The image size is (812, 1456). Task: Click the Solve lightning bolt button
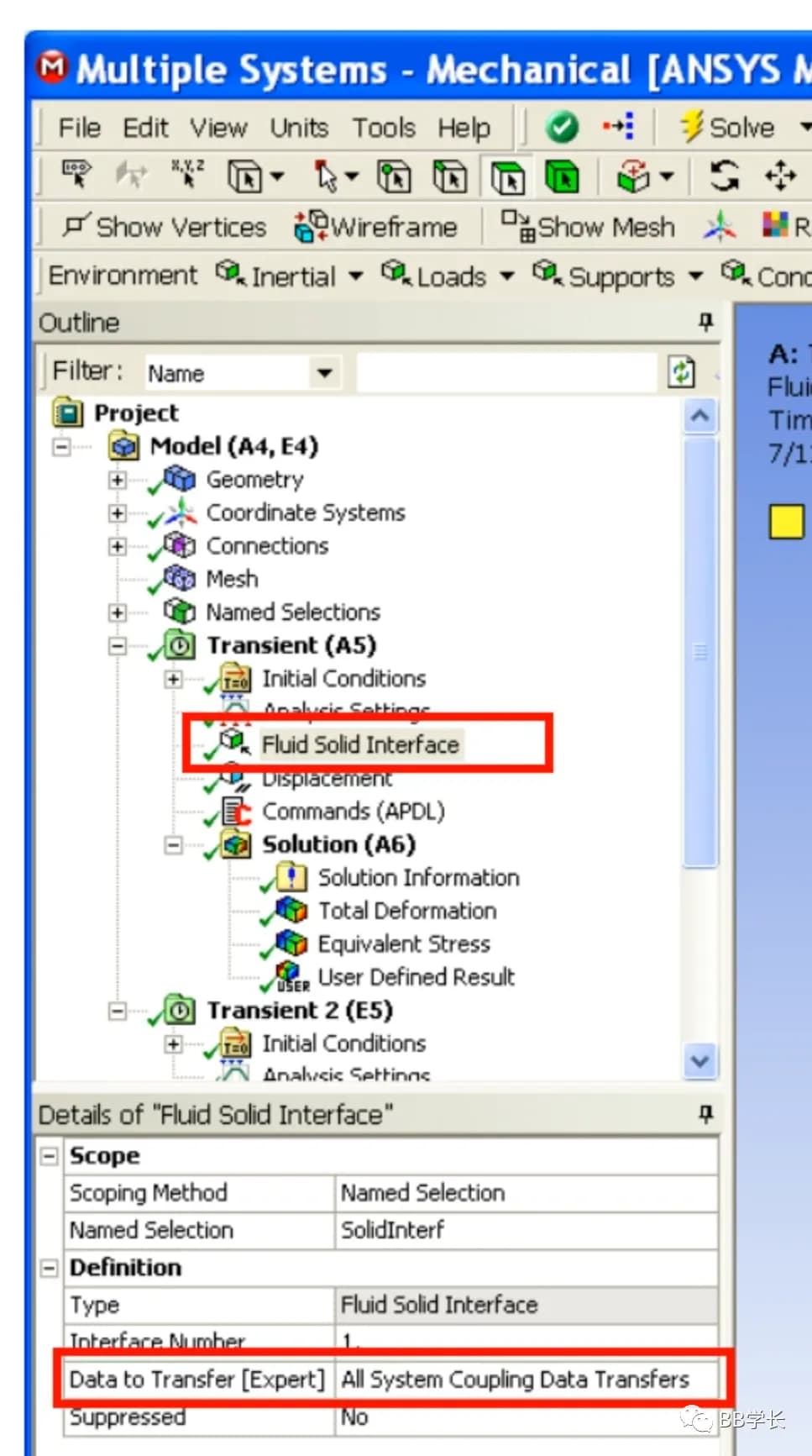click(727, 128)
